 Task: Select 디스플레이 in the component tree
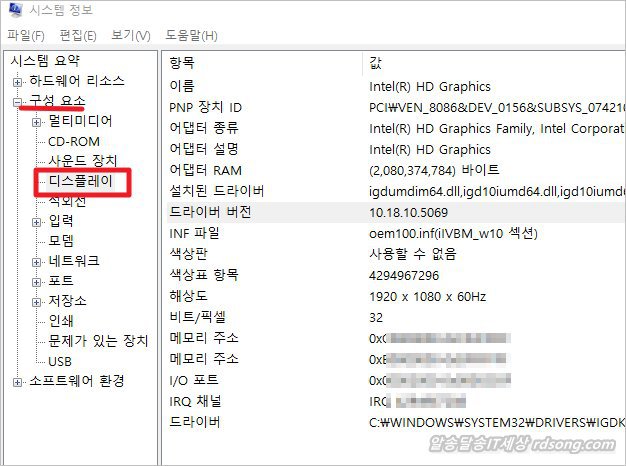tap(81, 182)
